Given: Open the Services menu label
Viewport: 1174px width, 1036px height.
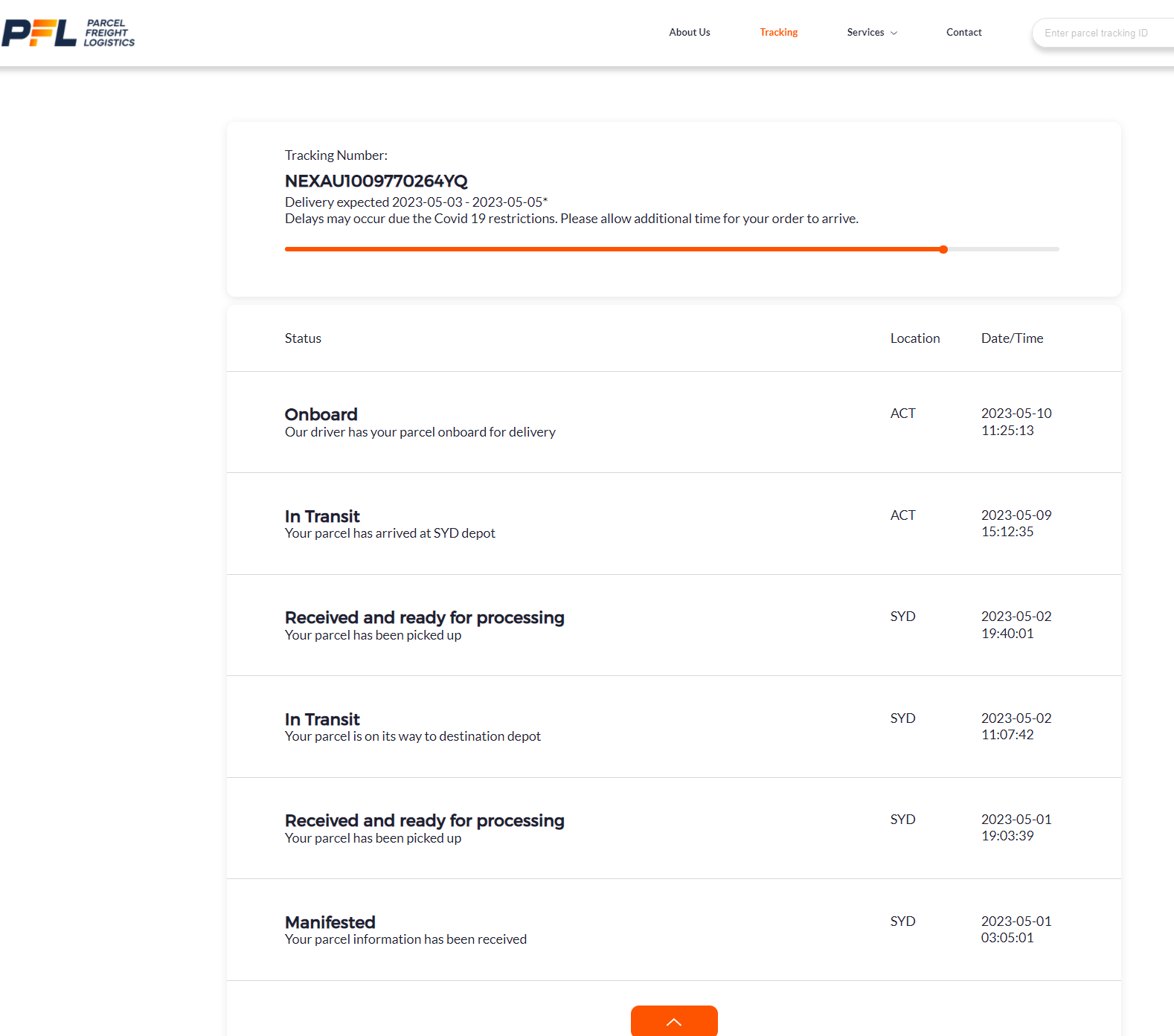Looking at the screenshot, I should (865, 32).
